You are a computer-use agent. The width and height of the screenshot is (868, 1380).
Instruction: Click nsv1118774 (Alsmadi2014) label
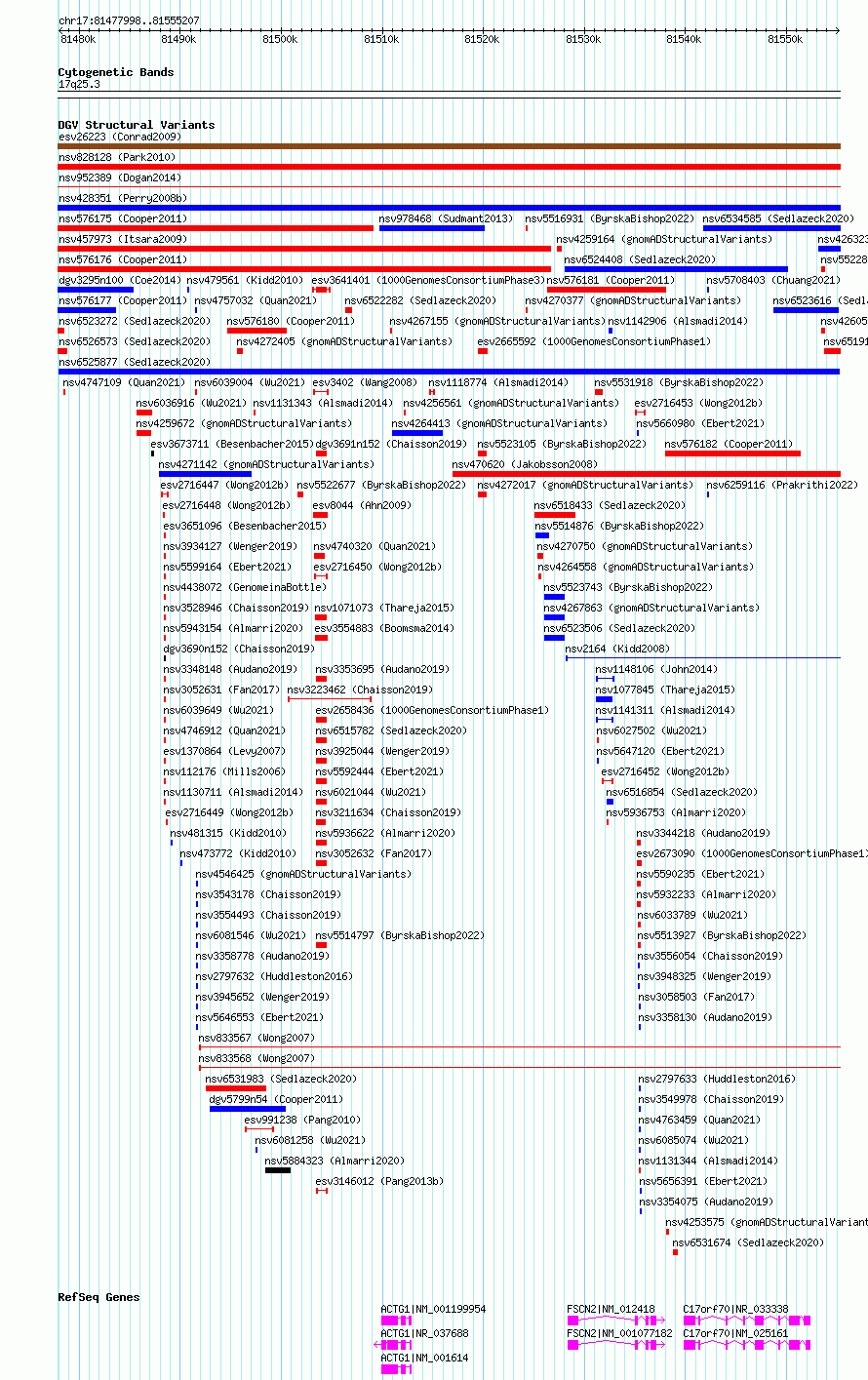pos(498,382)
